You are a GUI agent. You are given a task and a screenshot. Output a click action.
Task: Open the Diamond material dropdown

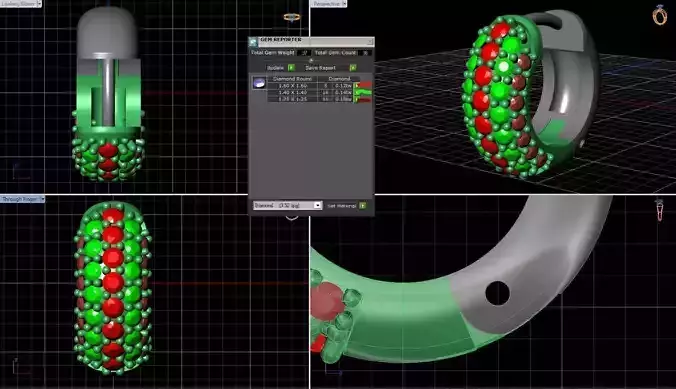[288, 205]
